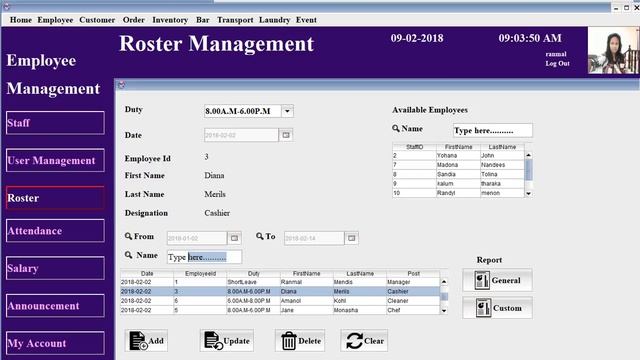Screen dimensions: 640x360
Task: Select the Roster sidebar button
Action: [x=55, y=198]
